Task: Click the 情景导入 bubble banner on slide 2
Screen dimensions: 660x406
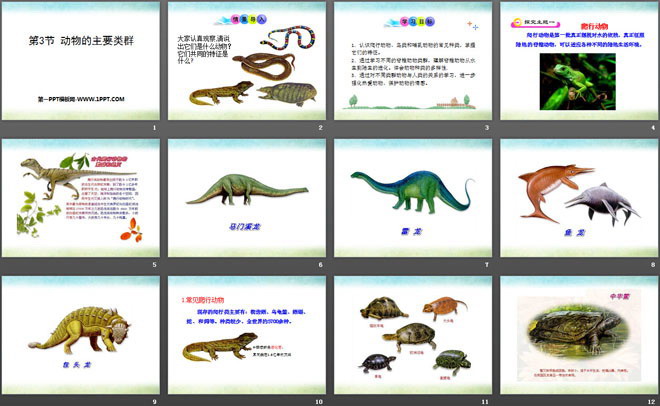Action: pos(241,19)
